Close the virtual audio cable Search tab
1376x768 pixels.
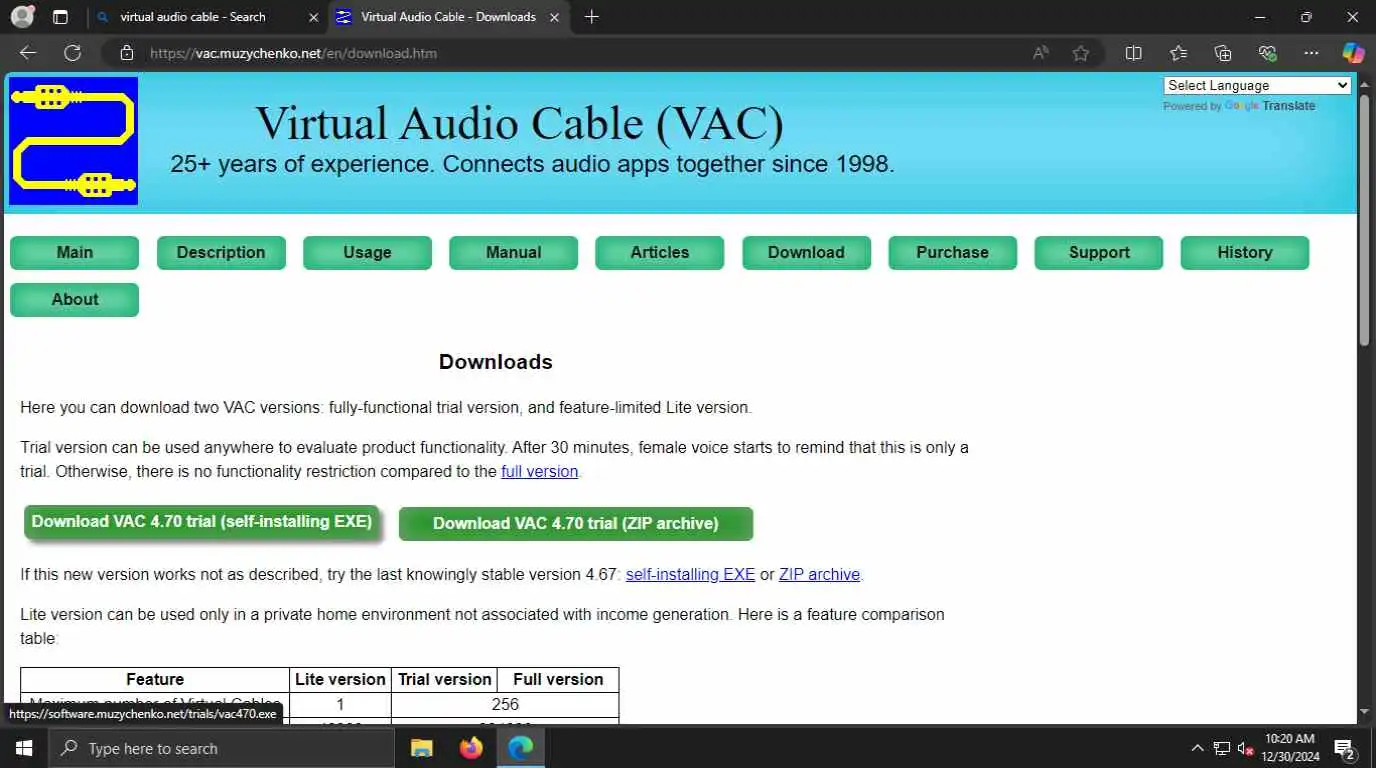(x=314, y=17)
